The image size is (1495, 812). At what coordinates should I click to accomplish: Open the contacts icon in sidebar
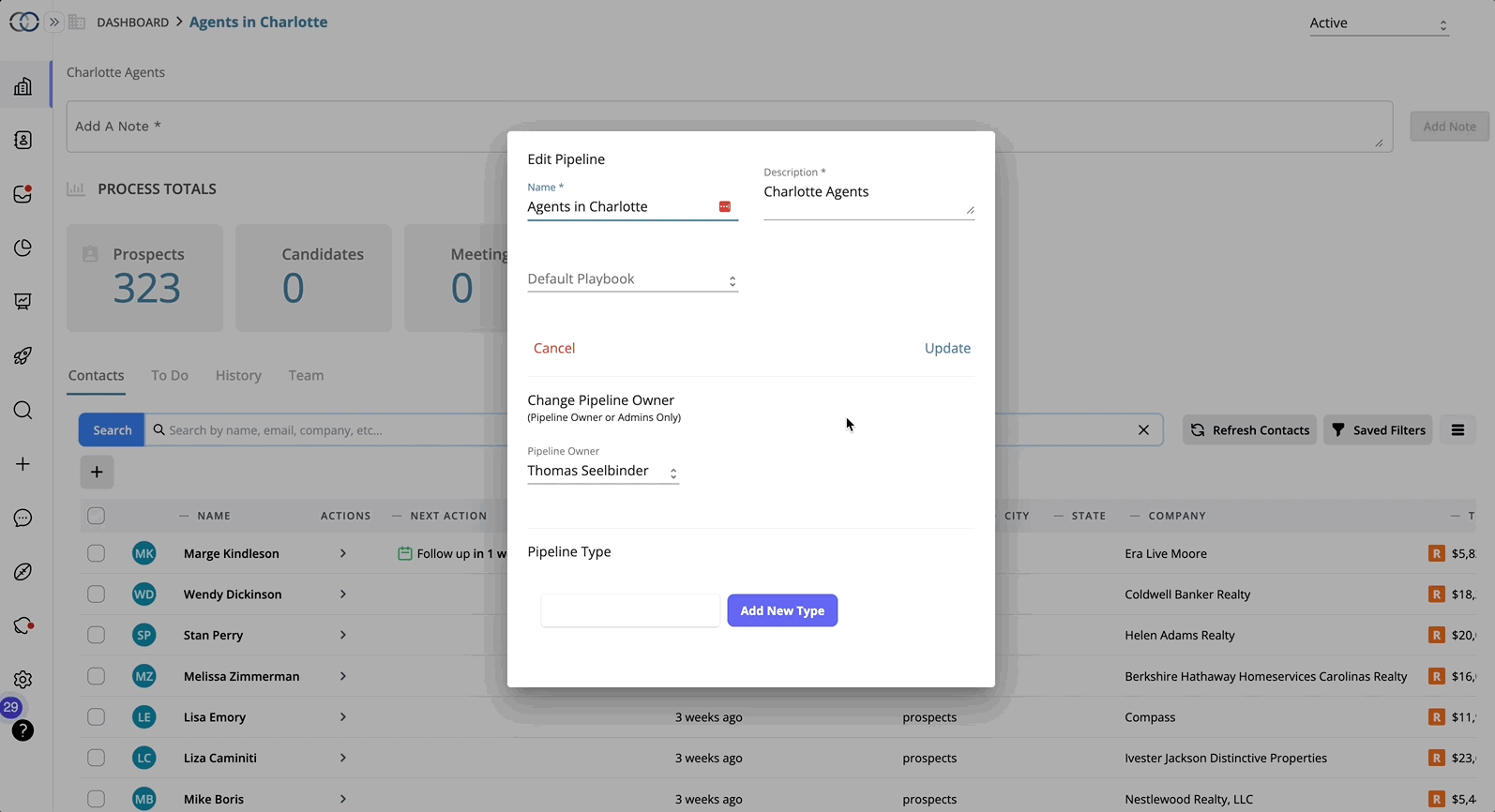tap(23, 141)
